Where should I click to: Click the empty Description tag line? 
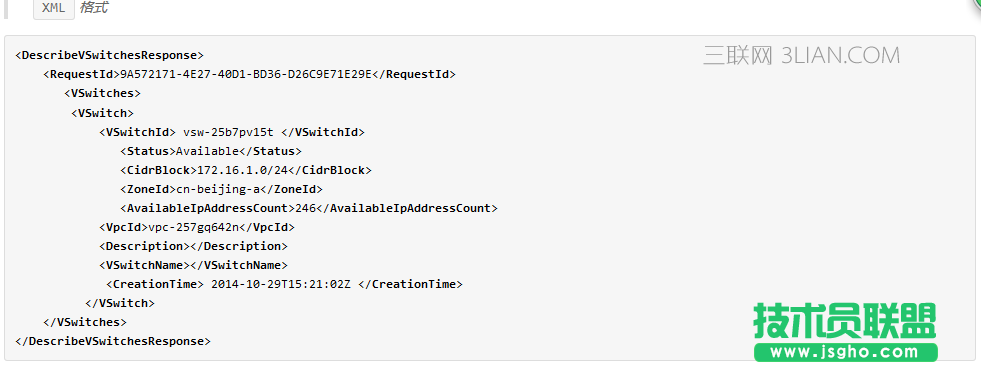[193, 246]
